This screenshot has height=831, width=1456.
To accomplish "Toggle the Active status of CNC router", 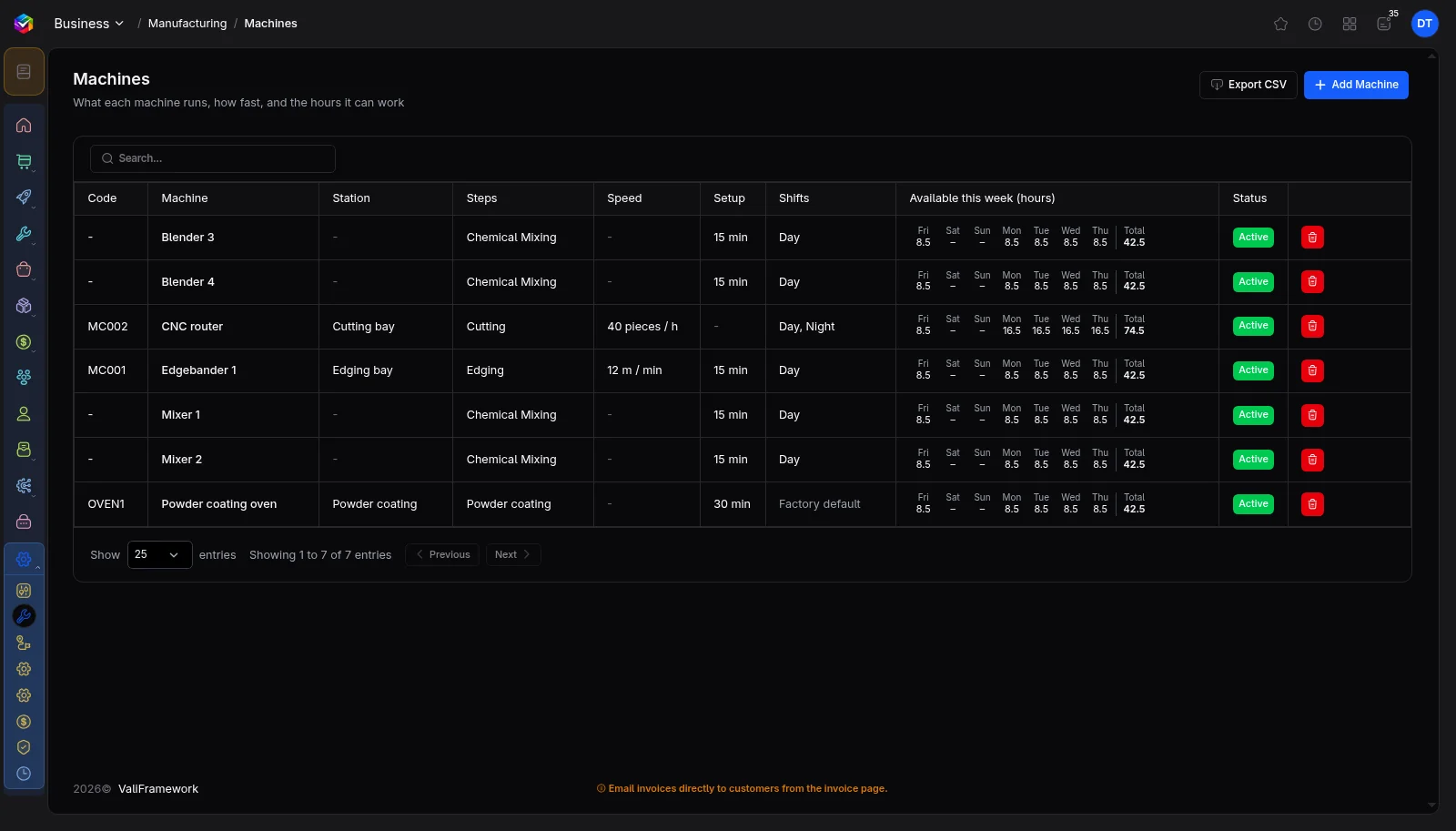I will pyautogui.click(x=1253, y=326).
